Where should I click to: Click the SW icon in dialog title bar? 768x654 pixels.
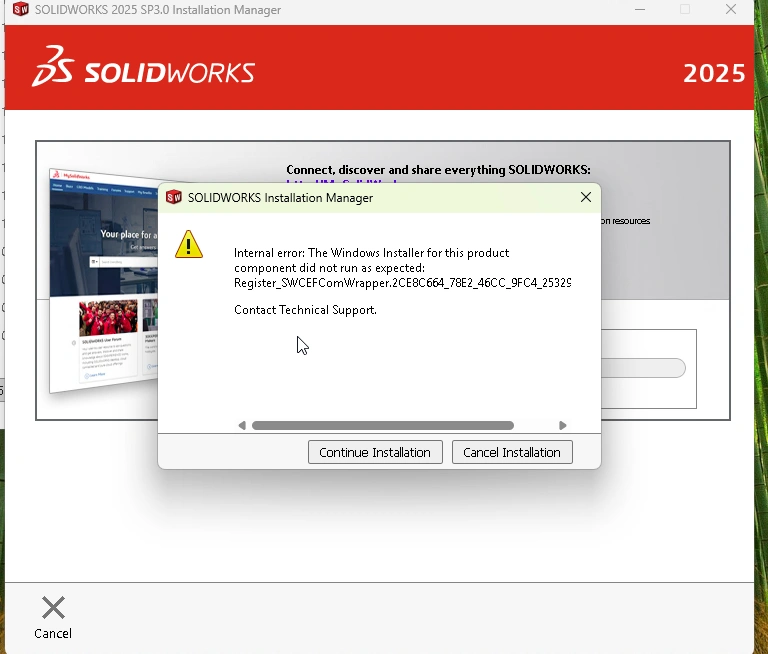click(173, 197)
